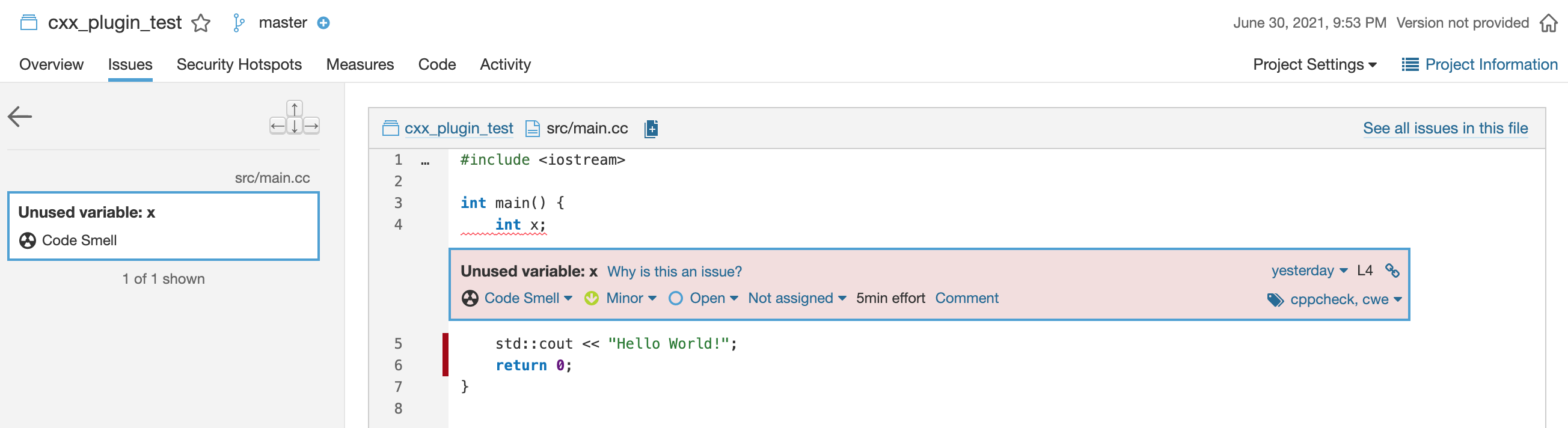Star the cxx_plugin_test project
This screenshot has height=428, width=1568.
click(x=201, y=22)
